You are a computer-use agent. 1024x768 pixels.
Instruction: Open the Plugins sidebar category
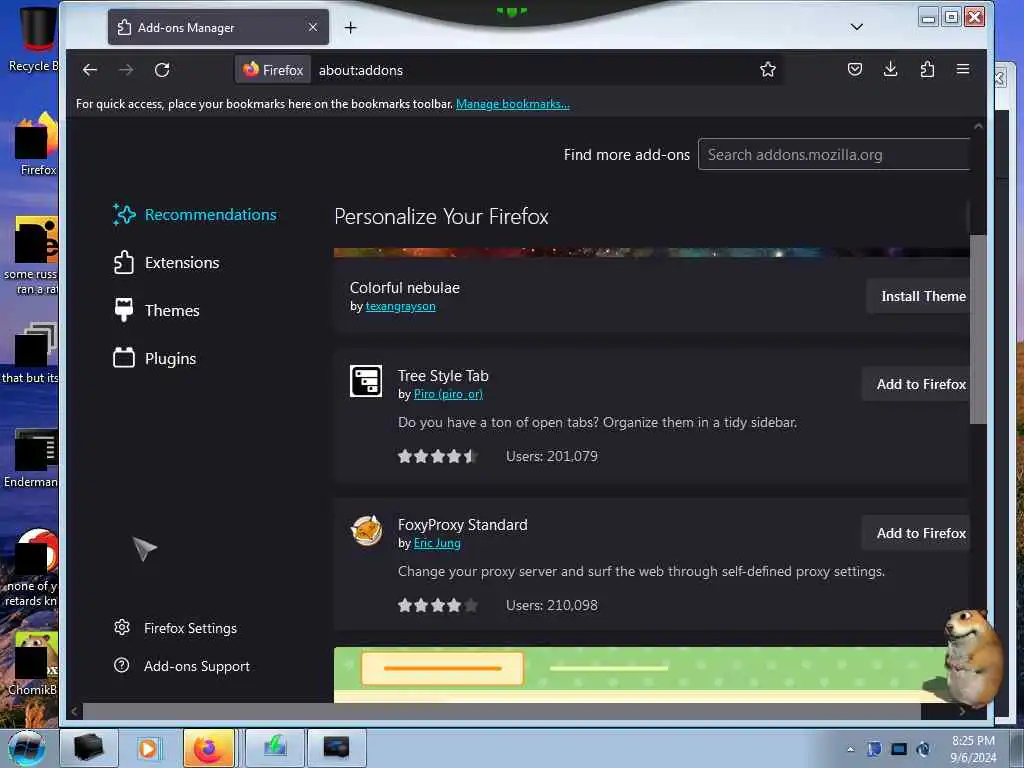pos(155,359)
